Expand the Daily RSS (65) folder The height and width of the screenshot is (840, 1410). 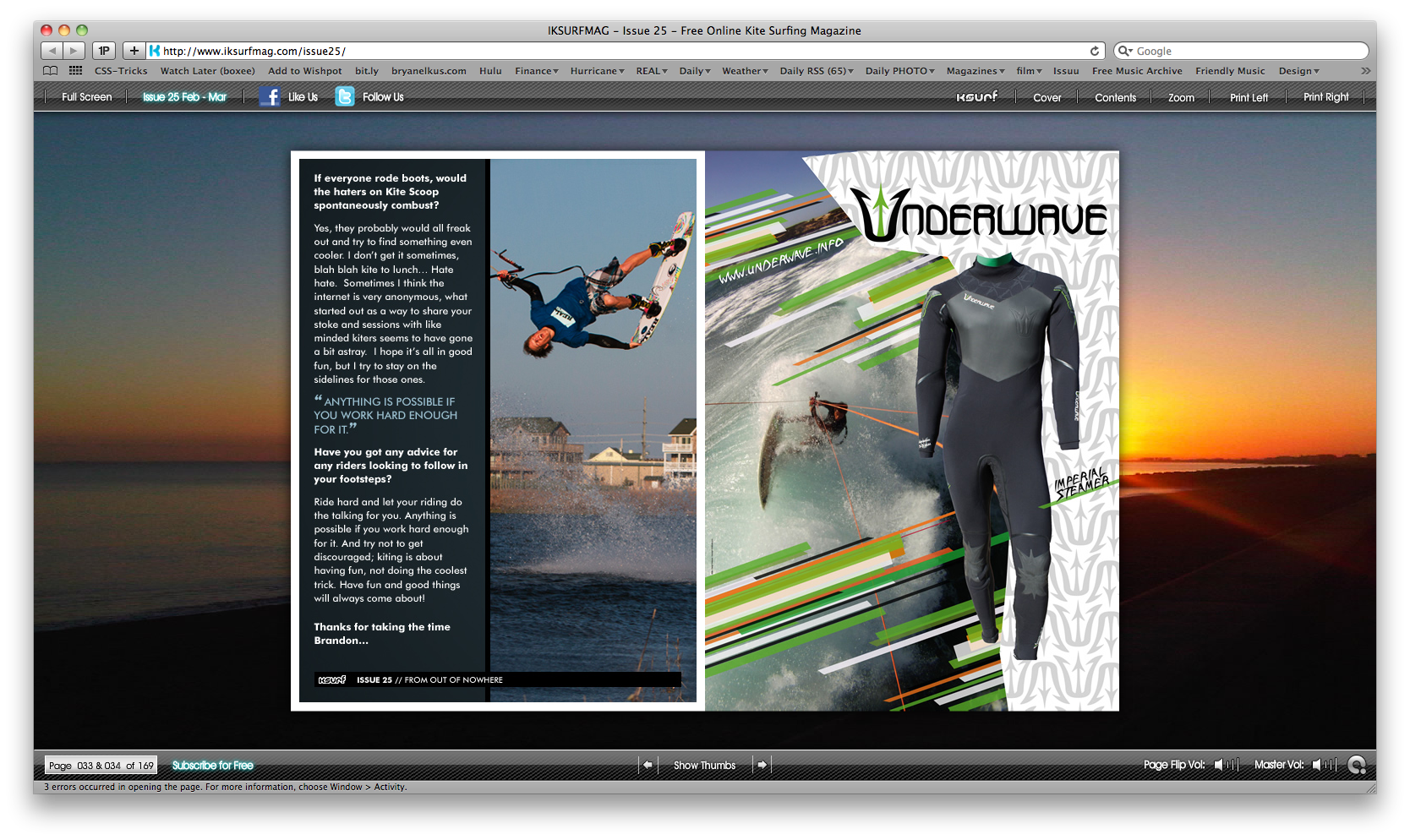(817, 71)
